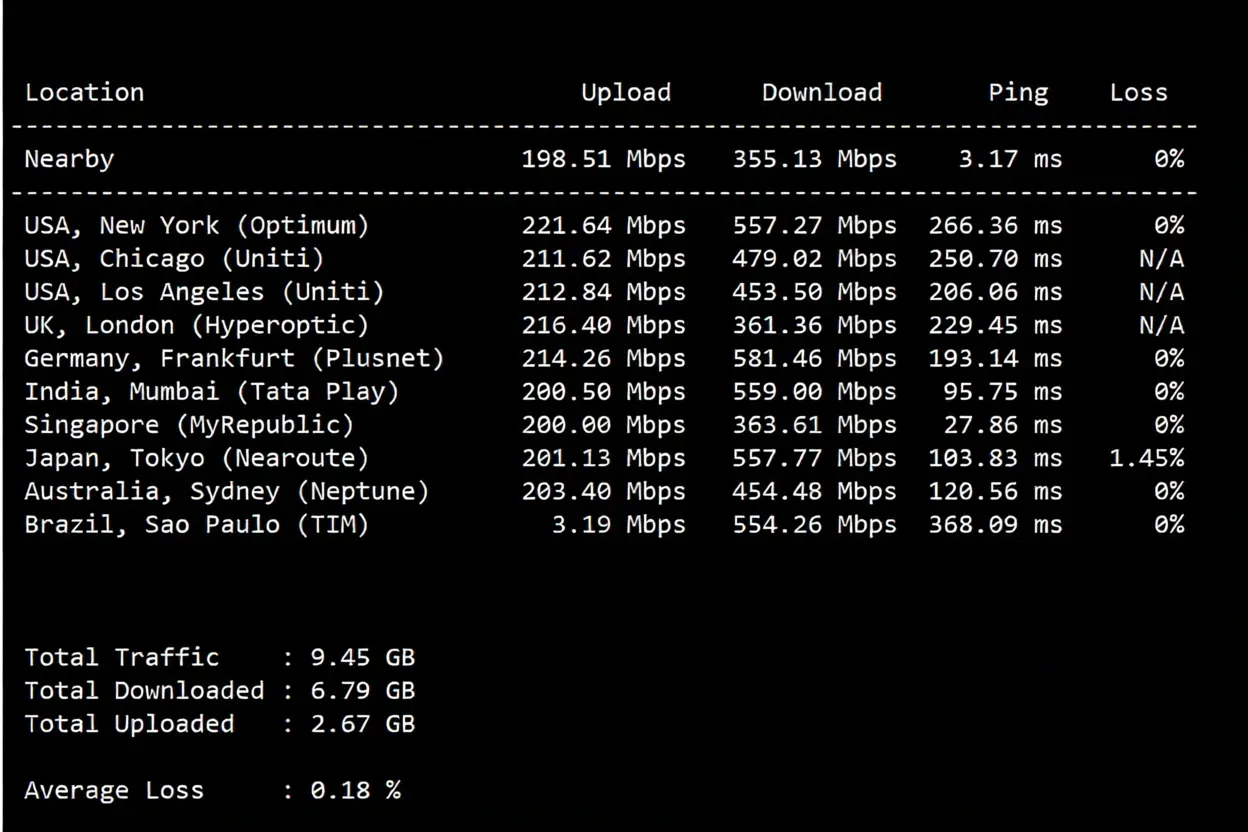The width and height of the screenshot is (1248, 832).
Task: Click New York download 557.27 Mbps
Action: click(x=815, y=226)
